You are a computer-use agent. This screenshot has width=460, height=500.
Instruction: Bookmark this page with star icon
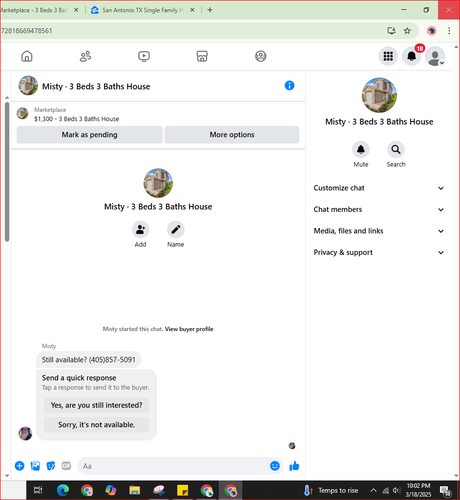407,31
